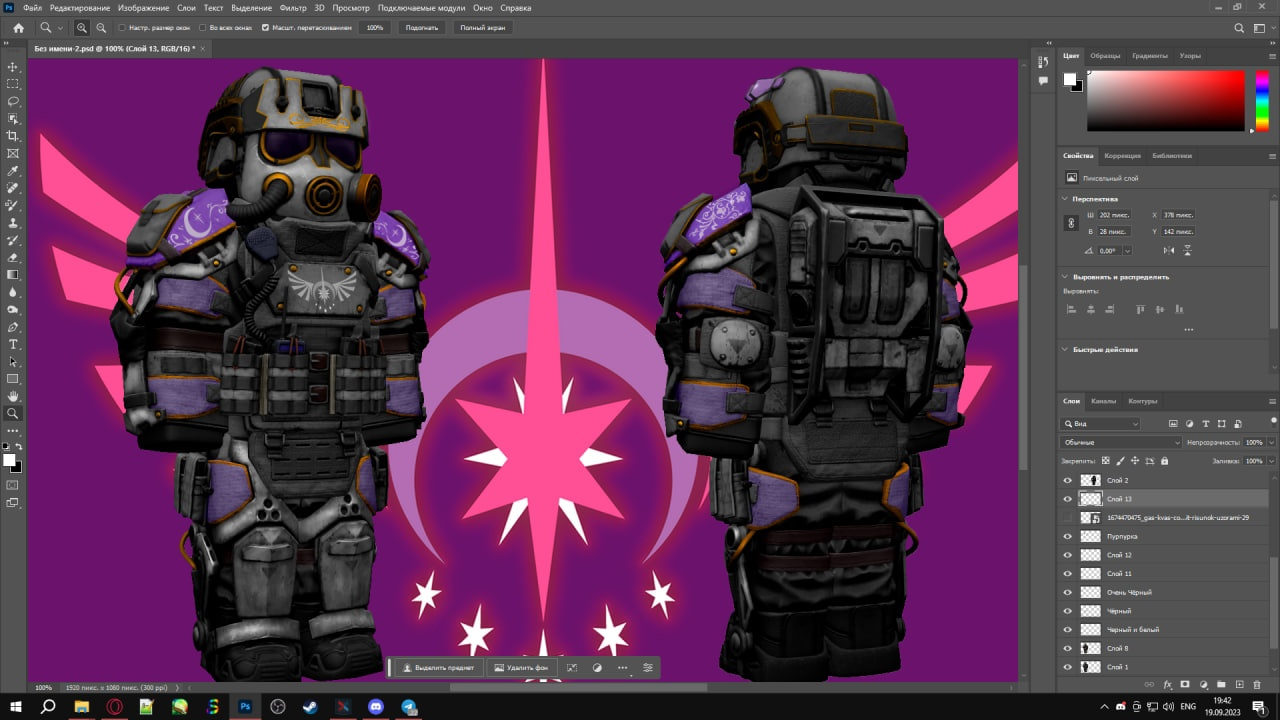Click the delete layer trash icon
Image resolution: width=1280 pixels, height=720 pixels.
[x=1258, y=685]
